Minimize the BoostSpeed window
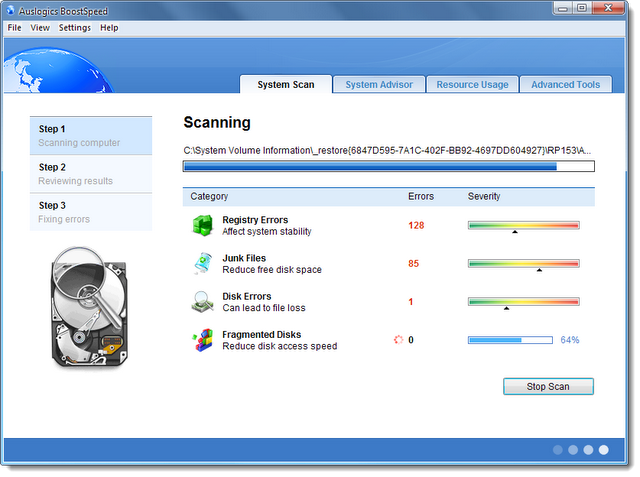 tap(563, 8)
